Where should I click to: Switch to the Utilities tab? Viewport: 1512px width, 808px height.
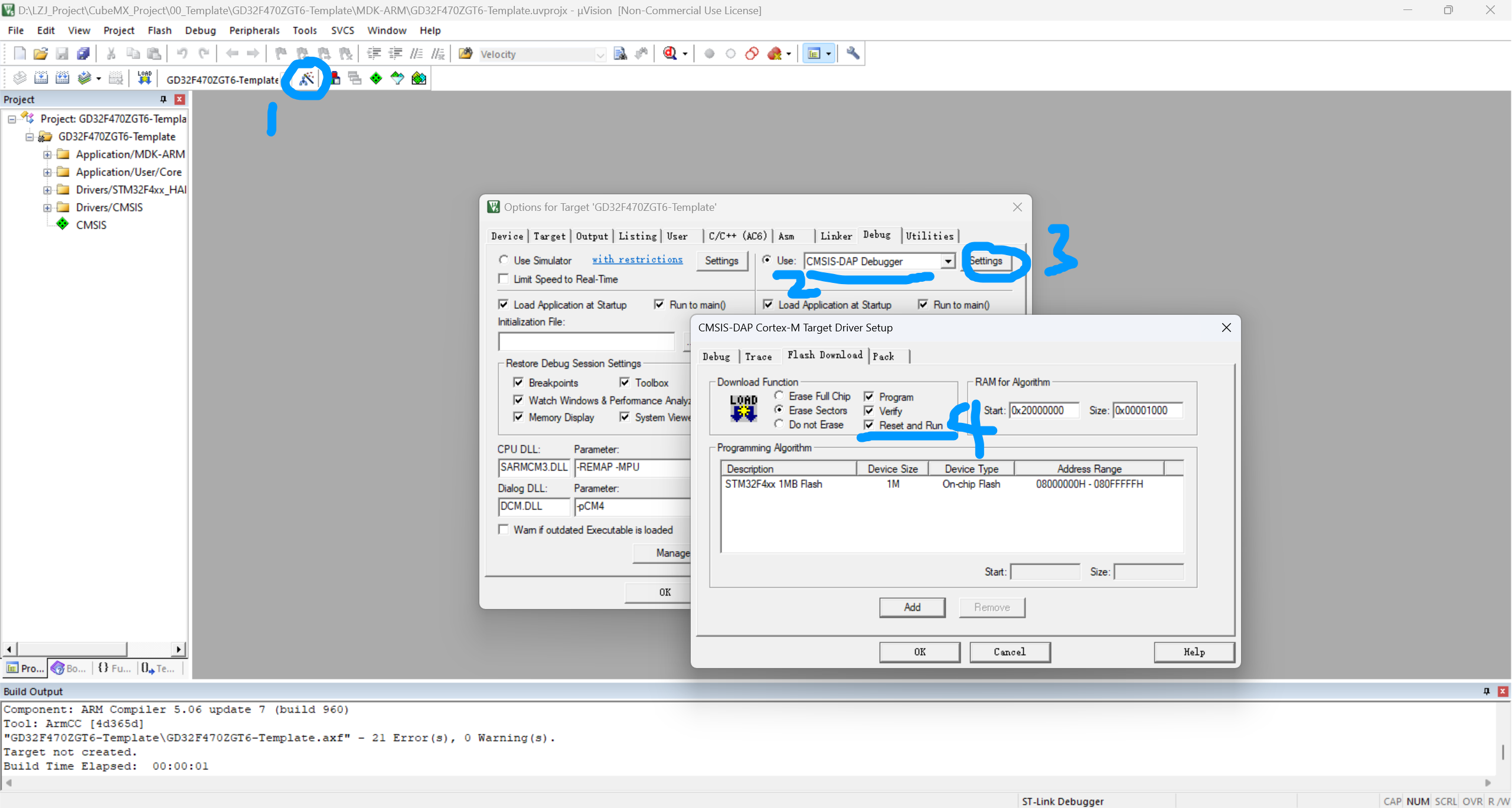[930, 236]
